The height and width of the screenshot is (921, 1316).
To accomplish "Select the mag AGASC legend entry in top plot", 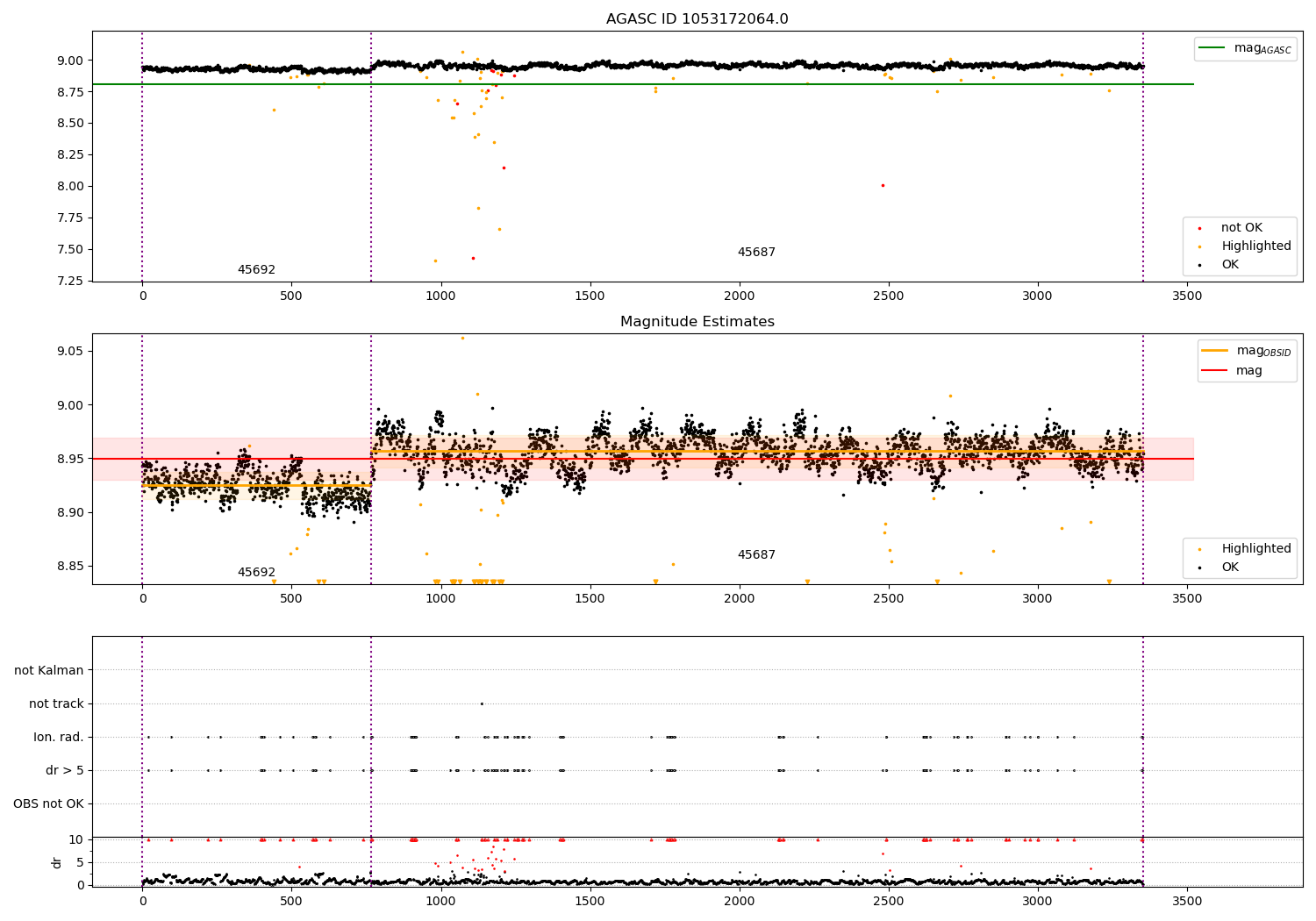I will pos(1245,48).
